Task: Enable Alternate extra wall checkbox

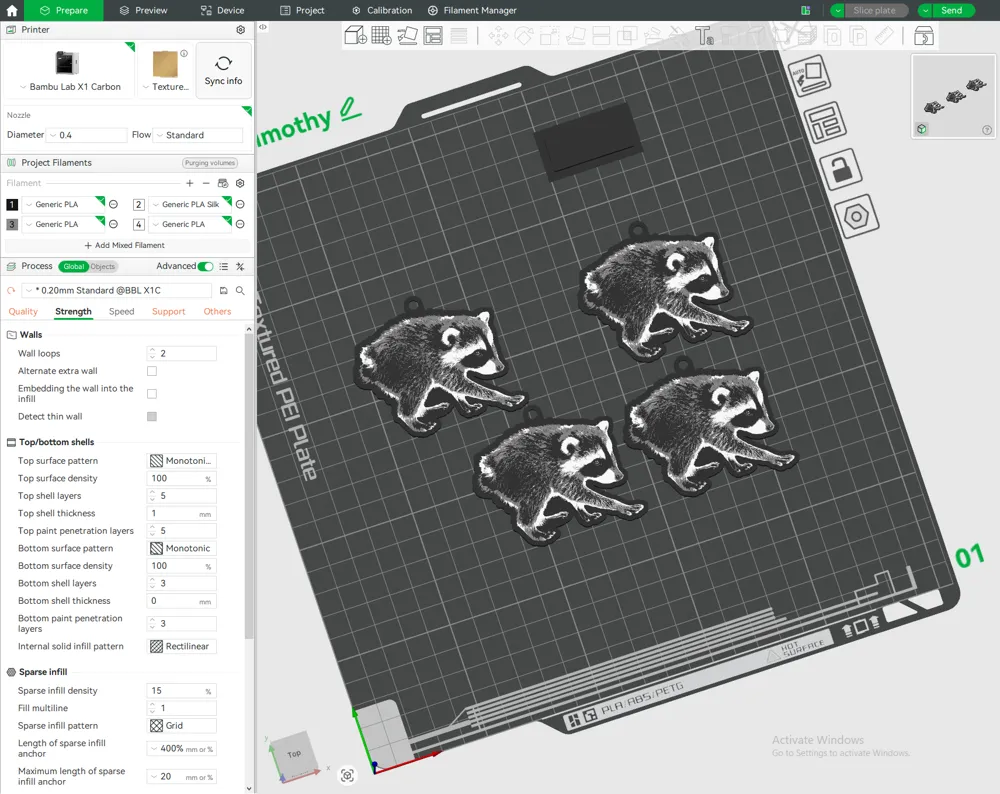Action: point(152,371)
